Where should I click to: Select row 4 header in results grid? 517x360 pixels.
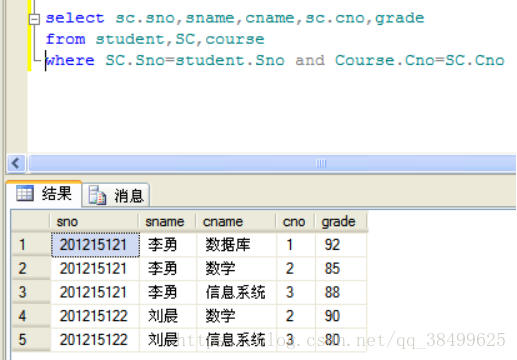(31, 316)
